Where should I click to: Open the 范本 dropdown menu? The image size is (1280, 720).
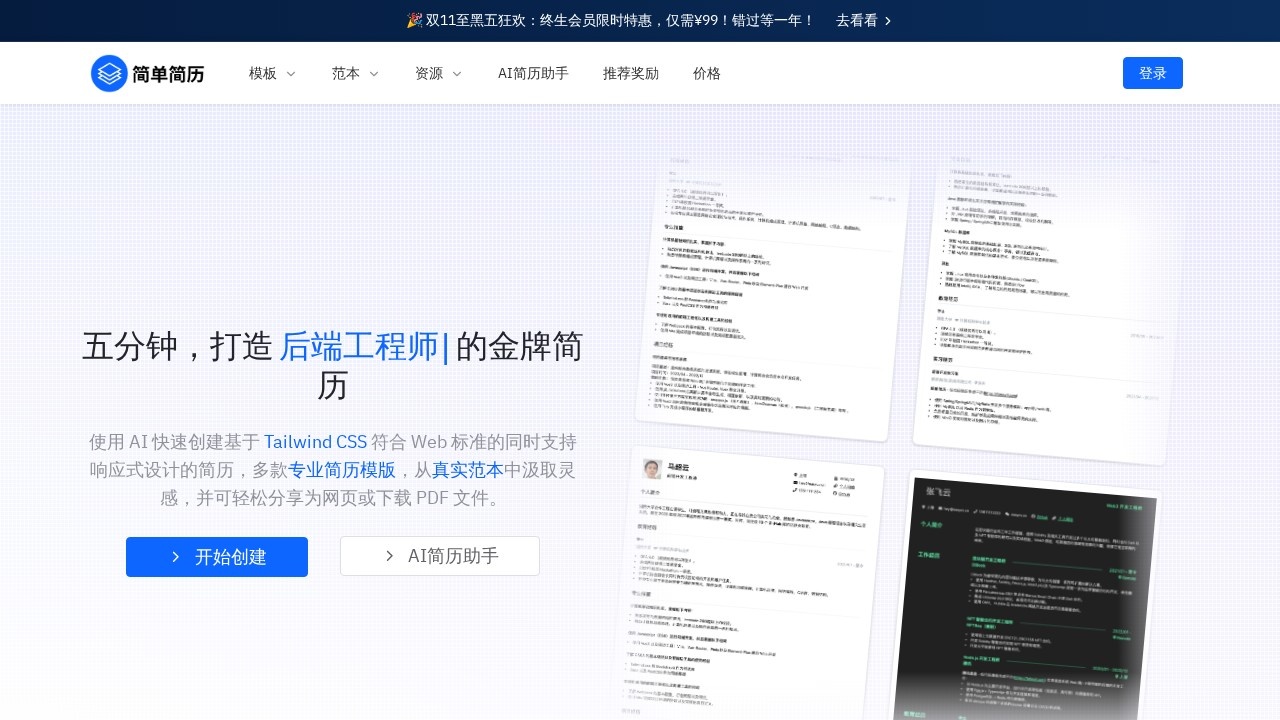[x=355, y=73]
